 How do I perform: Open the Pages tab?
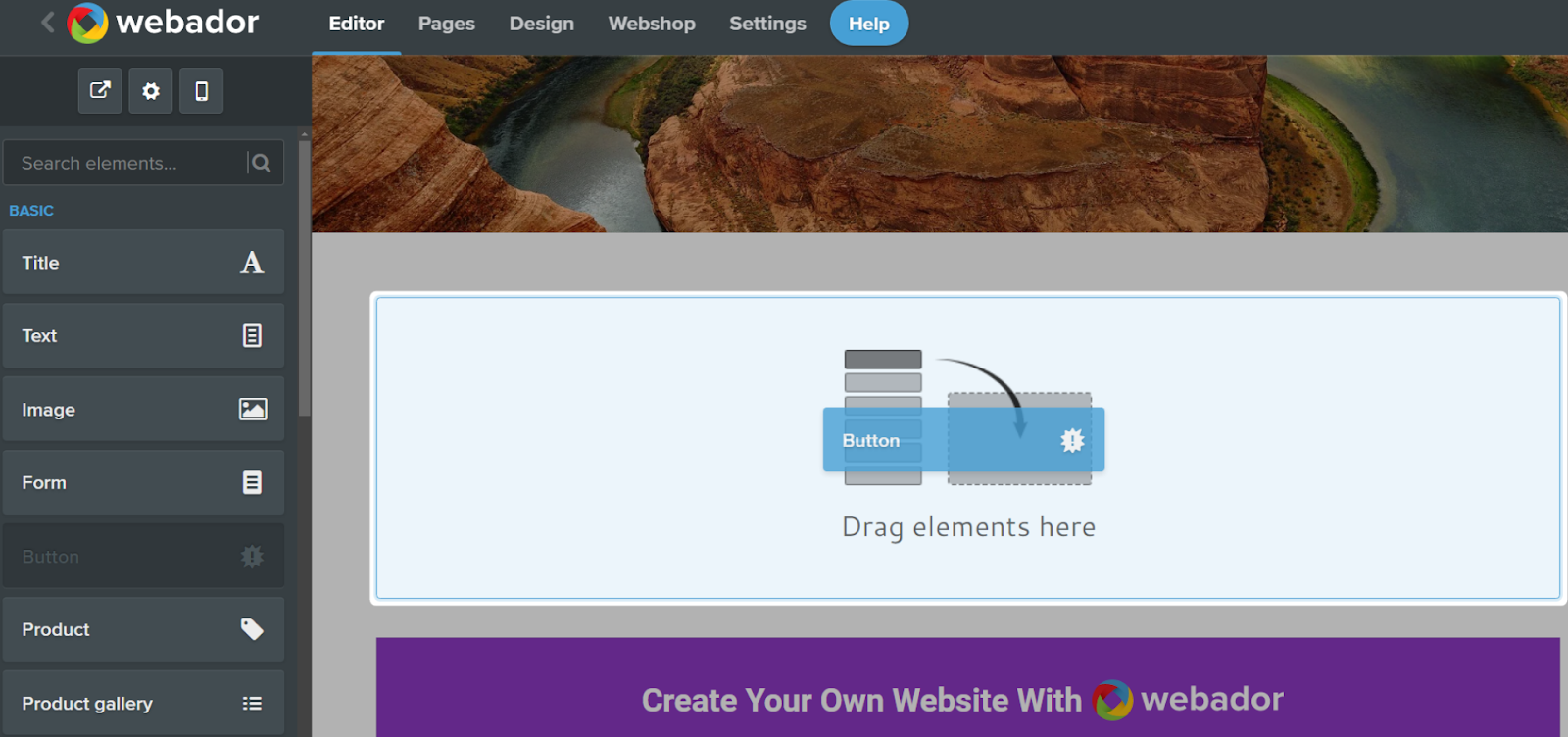[x=447, y=24]
